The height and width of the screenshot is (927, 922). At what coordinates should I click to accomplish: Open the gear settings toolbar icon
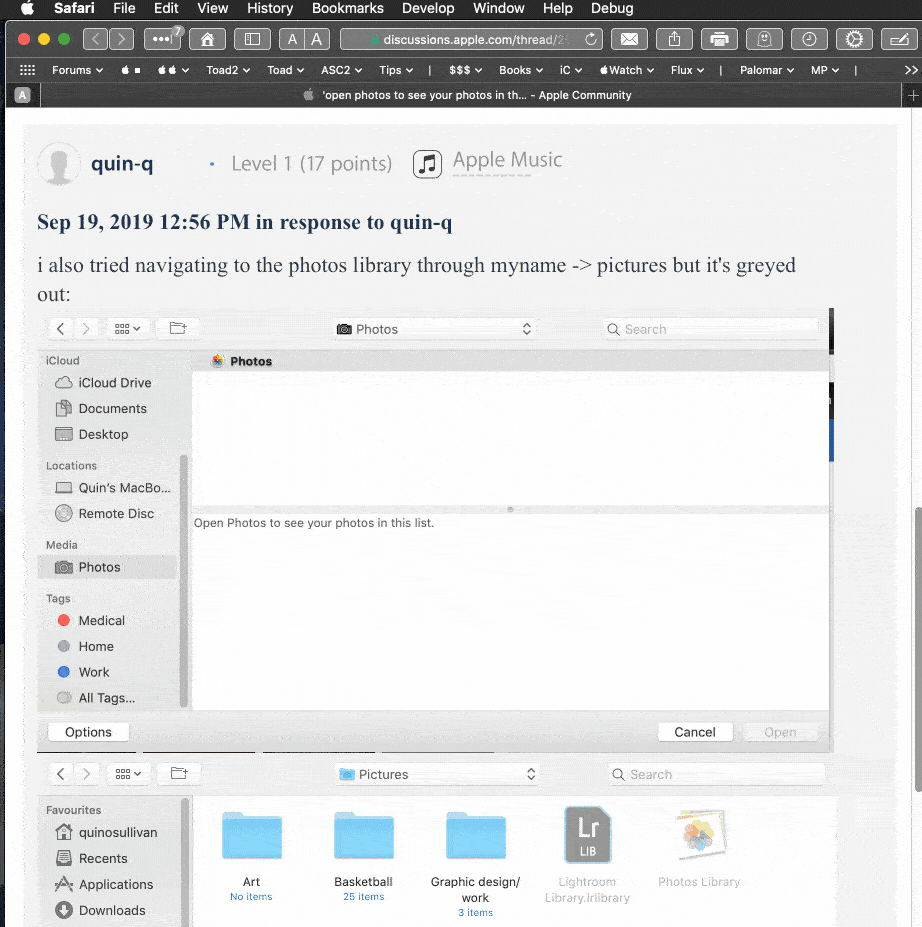pyautogui.click(x=854, y=40)
